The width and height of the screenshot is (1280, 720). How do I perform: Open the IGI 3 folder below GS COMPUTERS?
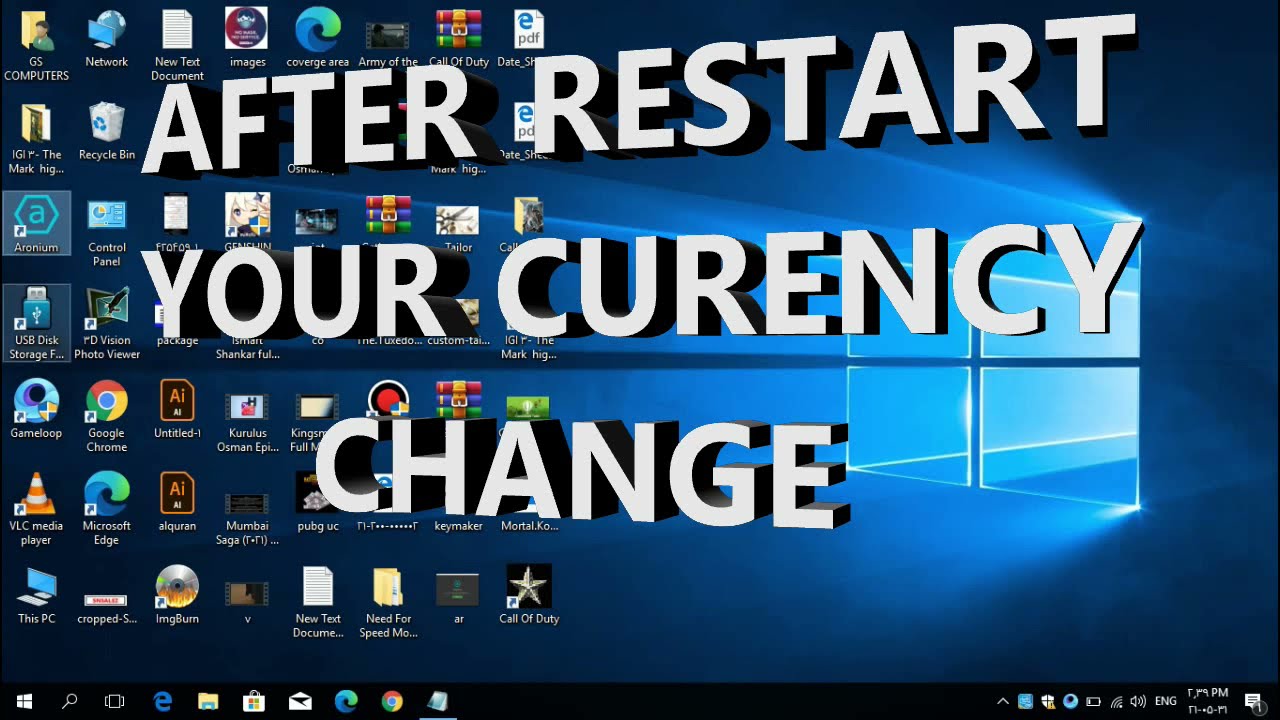click(36, 139)
